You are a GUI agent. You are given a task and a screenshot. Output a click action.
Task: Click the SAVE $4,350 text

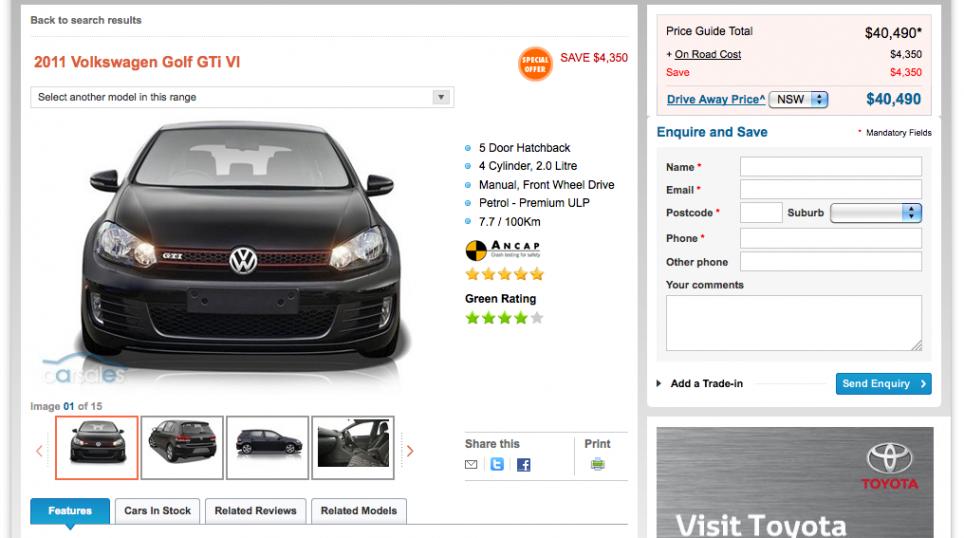(x=594, y=58)
